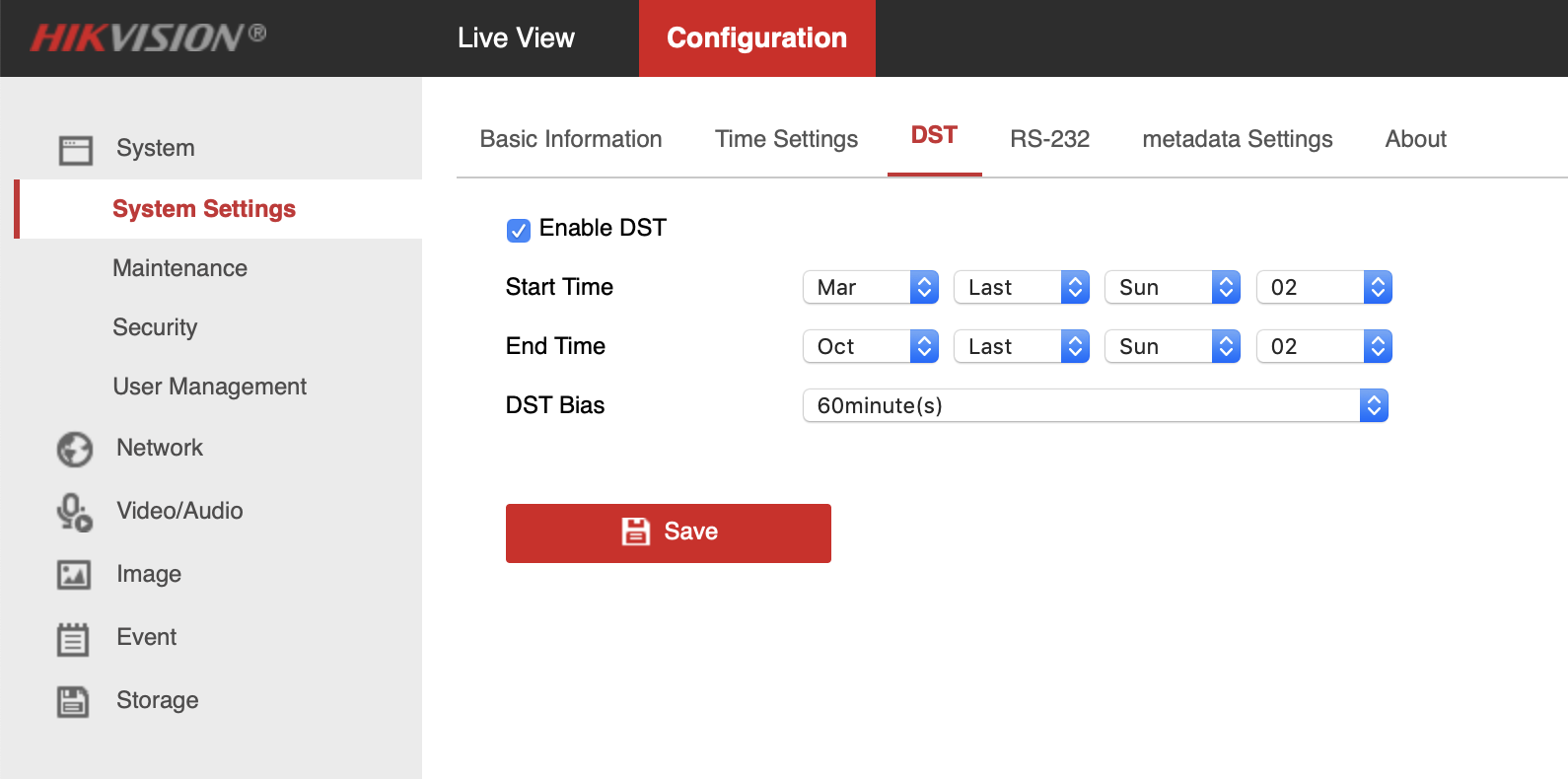Expand the DST Bias dropdown

pyautogui.click(x=1095, y=405)
